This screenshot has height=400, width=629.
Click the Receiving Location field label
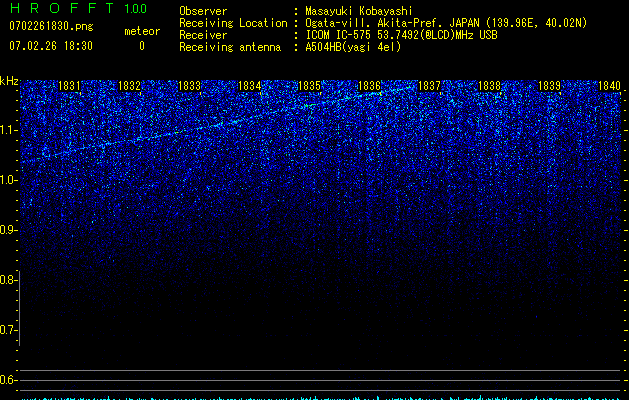[233, 23]
